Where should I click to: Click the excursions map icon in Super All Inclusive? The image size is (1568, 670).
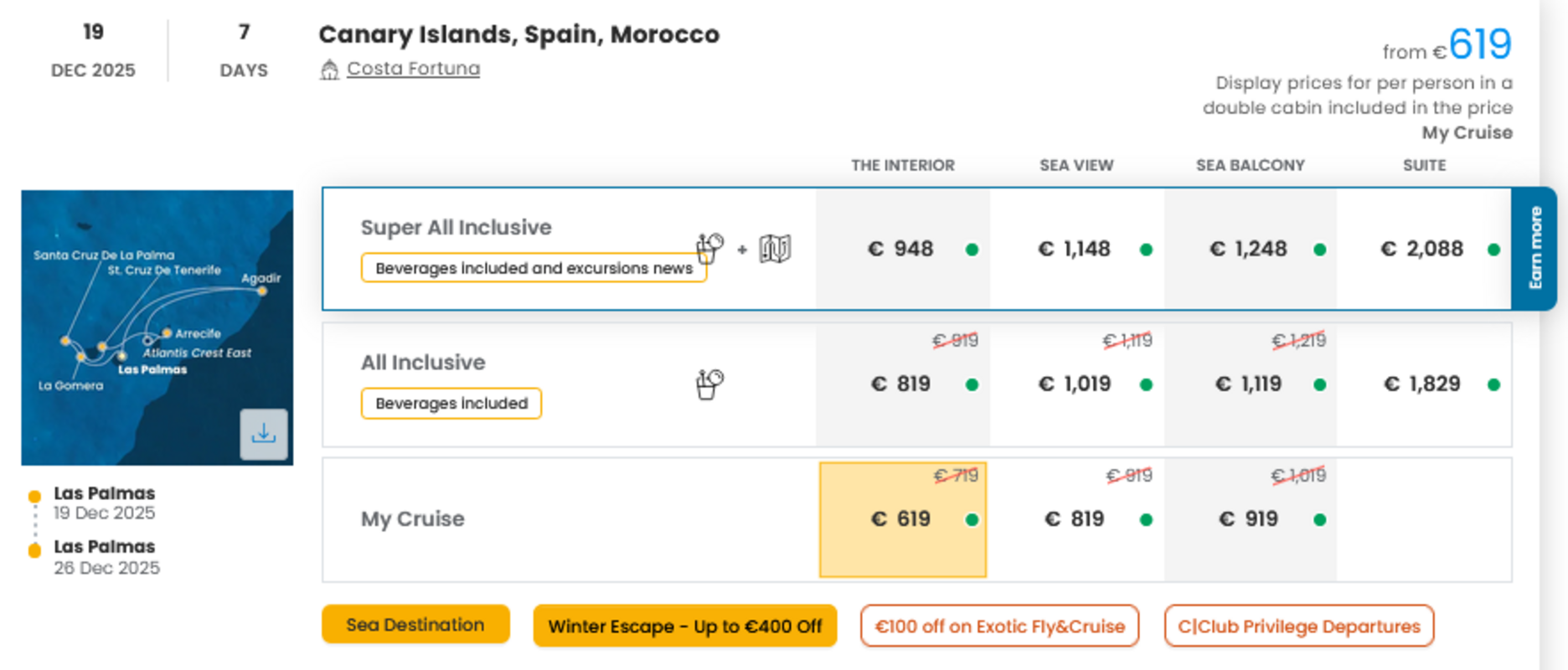(775, 249)
